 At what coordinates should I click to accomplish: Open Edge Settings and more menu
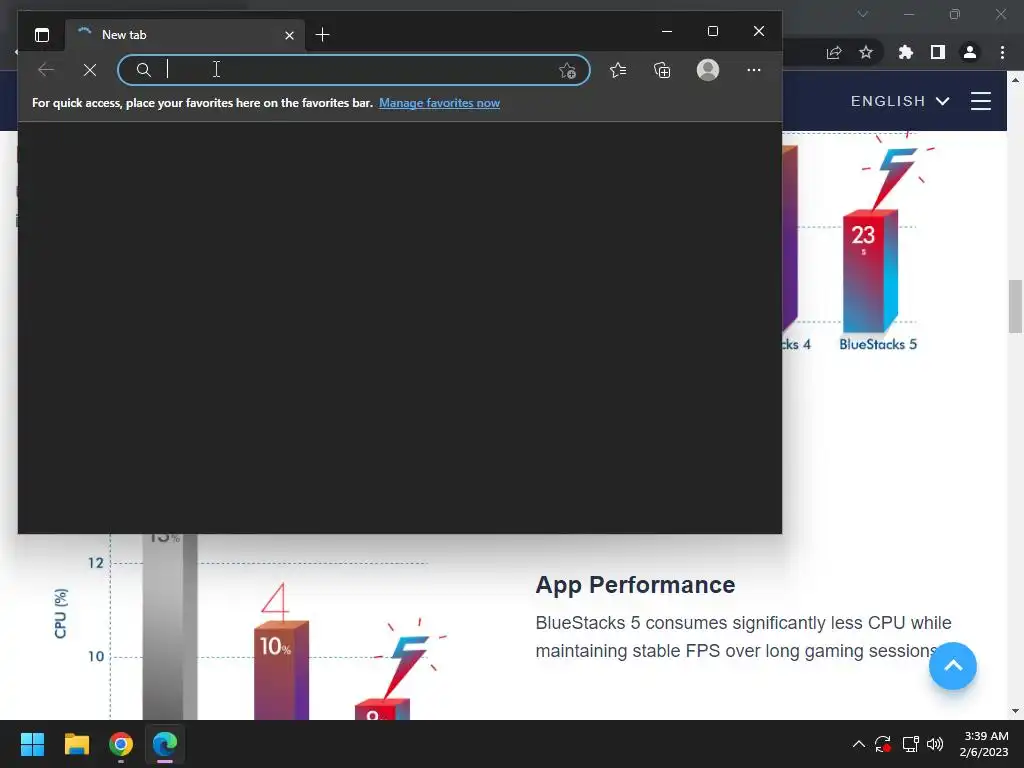point(754,70)
